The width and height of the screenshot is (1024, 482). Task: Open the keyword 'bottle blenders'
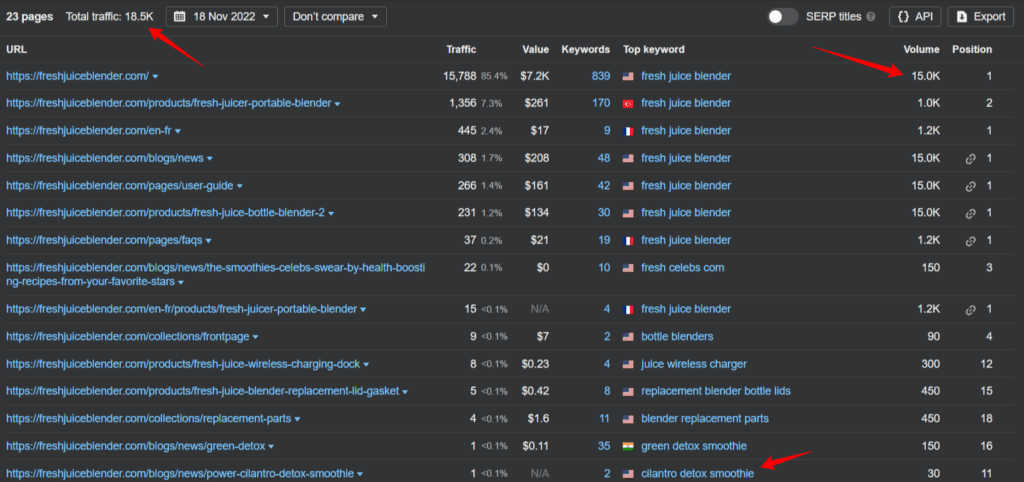click(x=677, y=336)
